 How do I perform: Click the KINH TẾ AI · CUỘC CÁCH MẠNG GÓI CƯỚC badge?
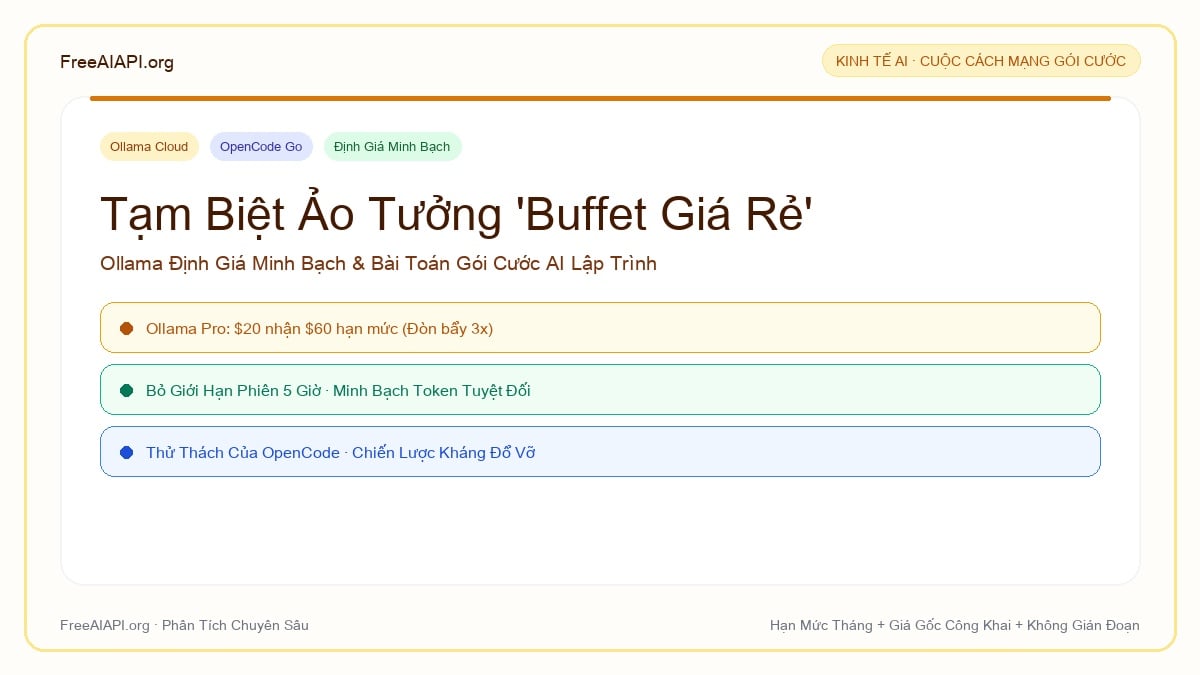[x=981, y=61]
